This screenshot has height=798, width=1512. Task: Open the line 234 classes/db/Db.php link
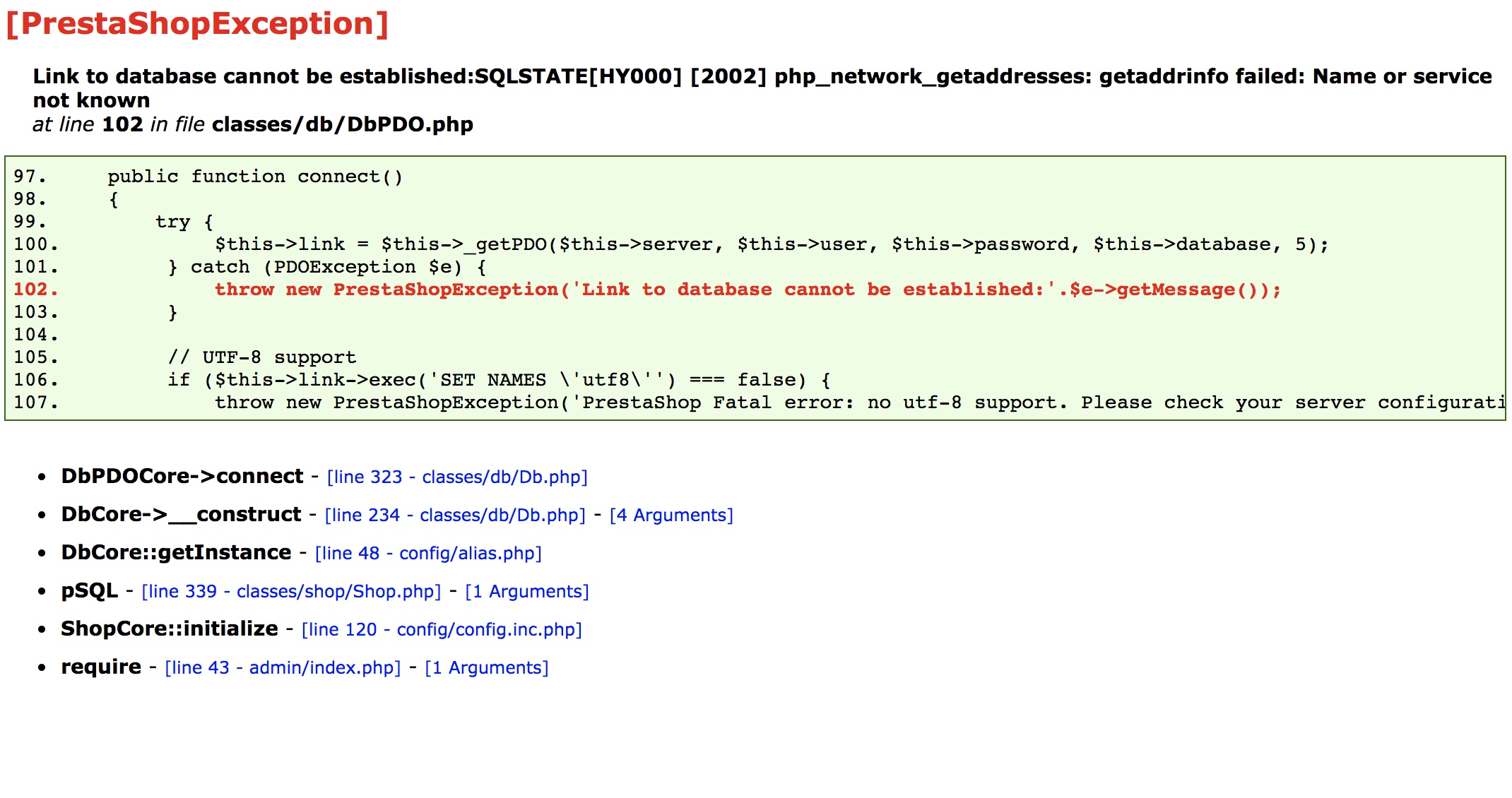click(x=455, y=516)
